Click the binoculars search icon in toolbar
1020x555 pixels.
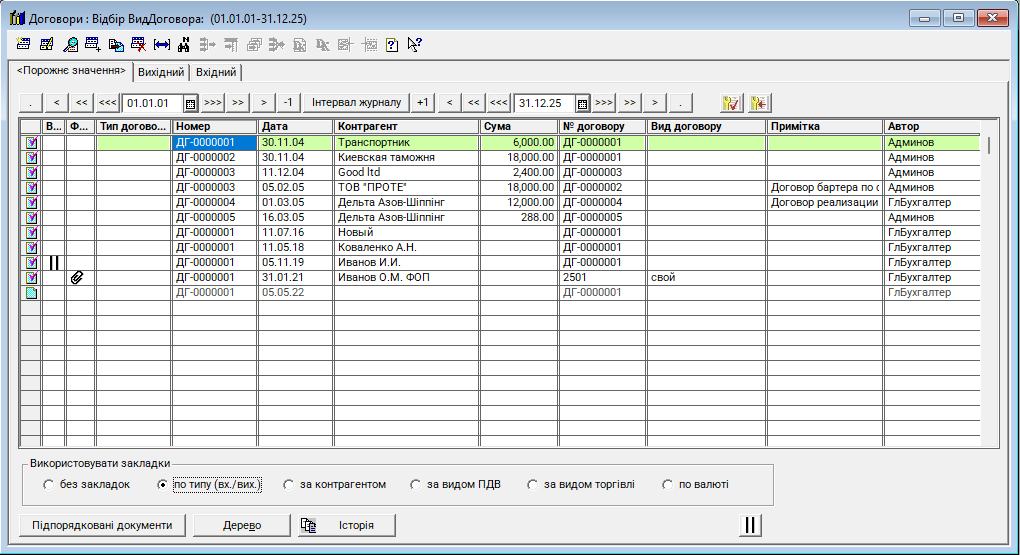pyautogui.click(x=184, y=44)
